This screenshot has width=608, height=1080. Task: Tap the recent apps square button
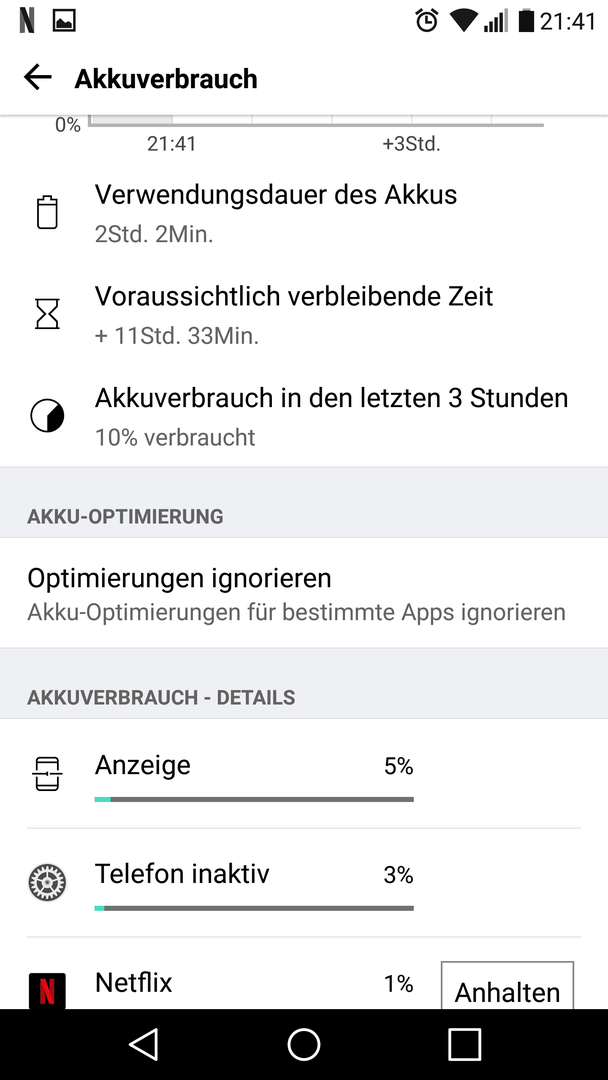(464, 1044)
